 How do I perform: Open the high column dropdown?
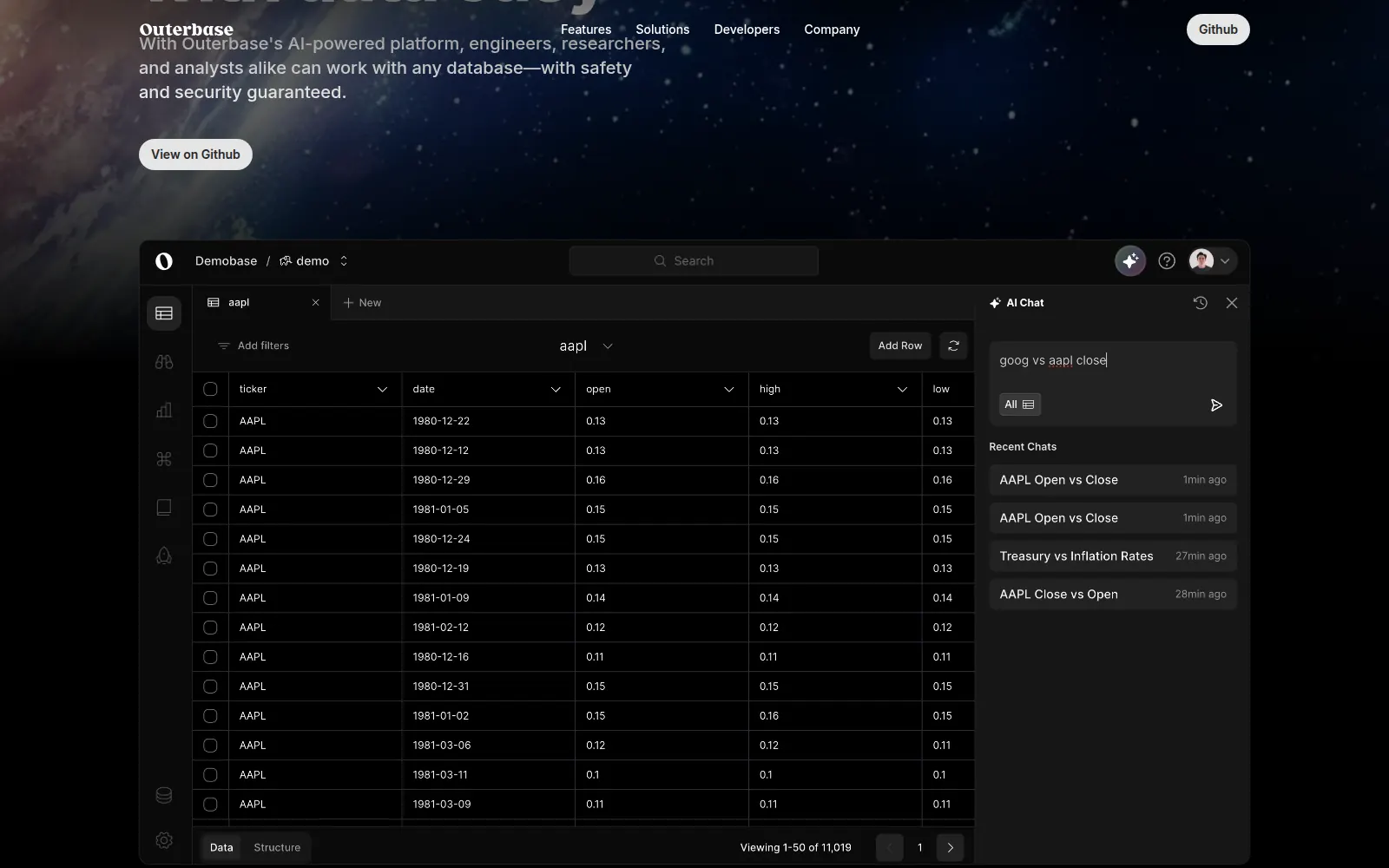[x=903, y=389]
